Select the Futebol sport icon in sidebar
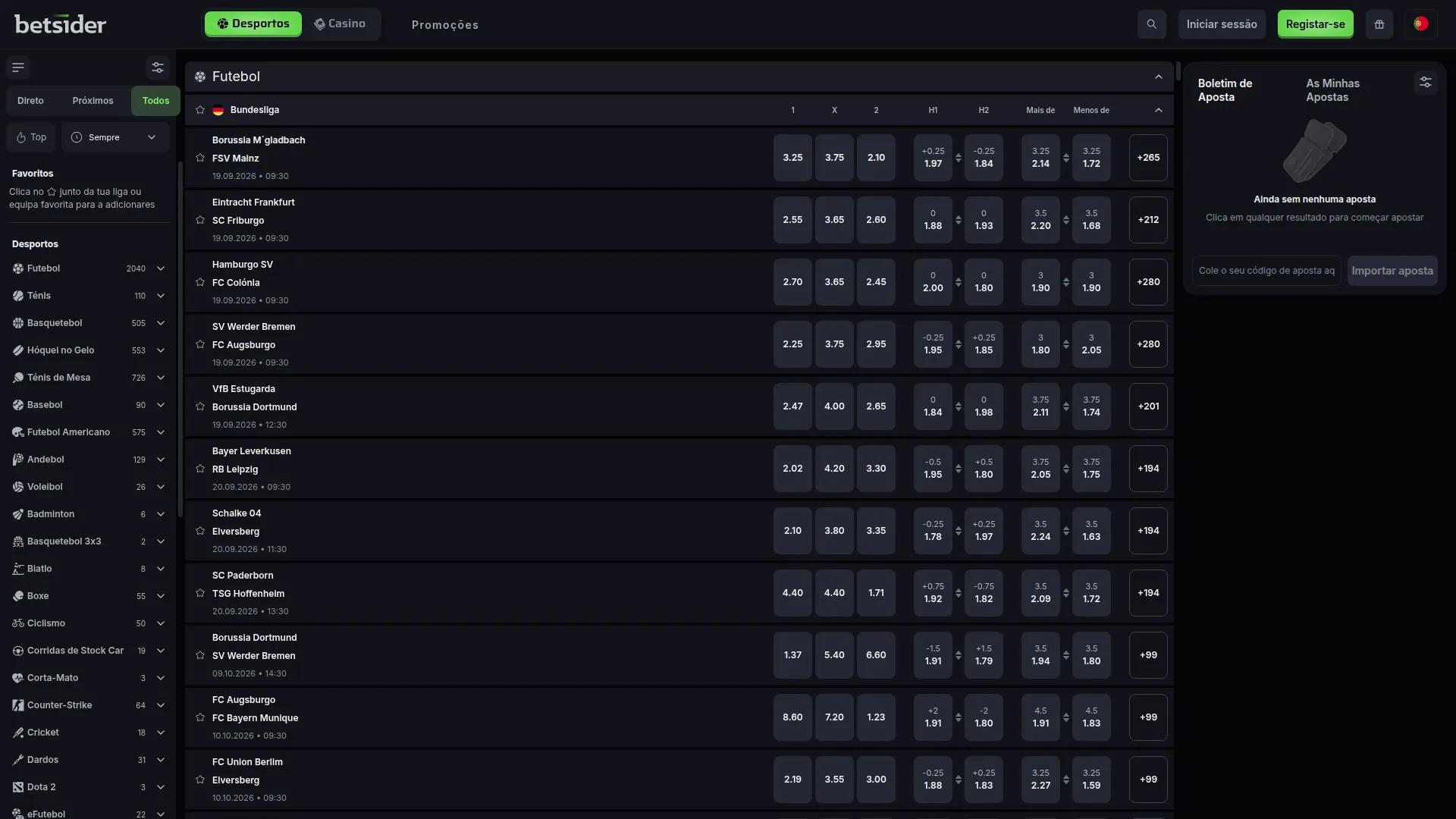The height and width of the screenshot is (819, 1456). point(18,268)
